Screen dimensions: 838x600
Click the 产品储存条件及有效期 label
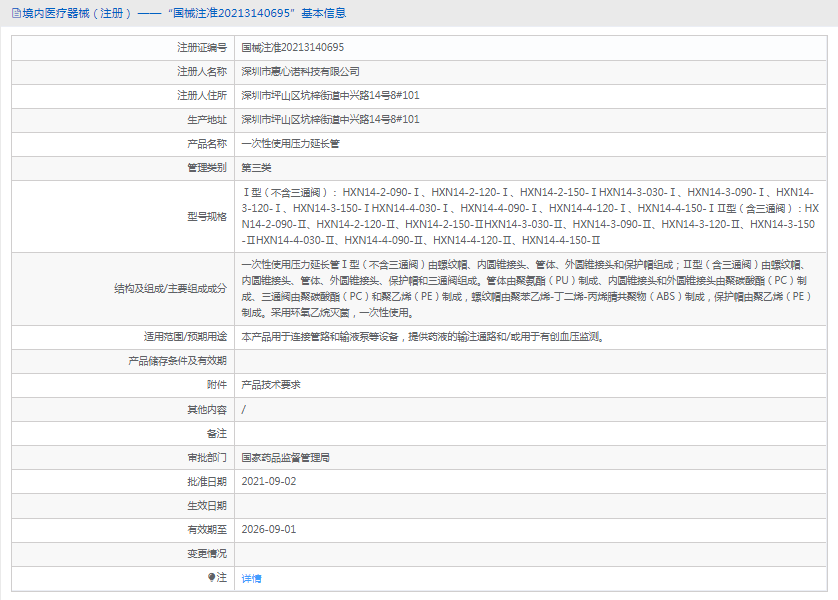177,361
